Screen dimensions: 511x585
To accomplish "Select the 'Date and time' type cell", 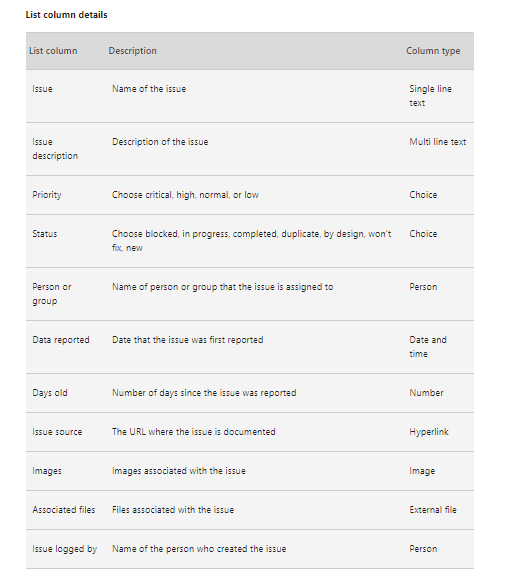I will (x=428, y=347).
